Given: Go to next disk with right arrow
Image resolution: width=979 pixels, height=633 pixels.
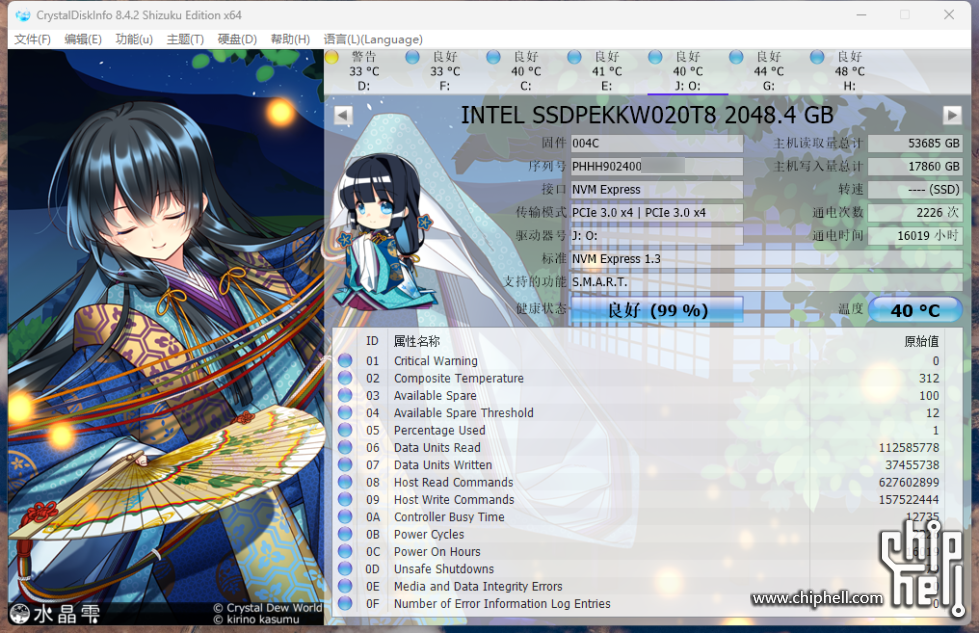Looking at the screenshot, I should point(952,115).
